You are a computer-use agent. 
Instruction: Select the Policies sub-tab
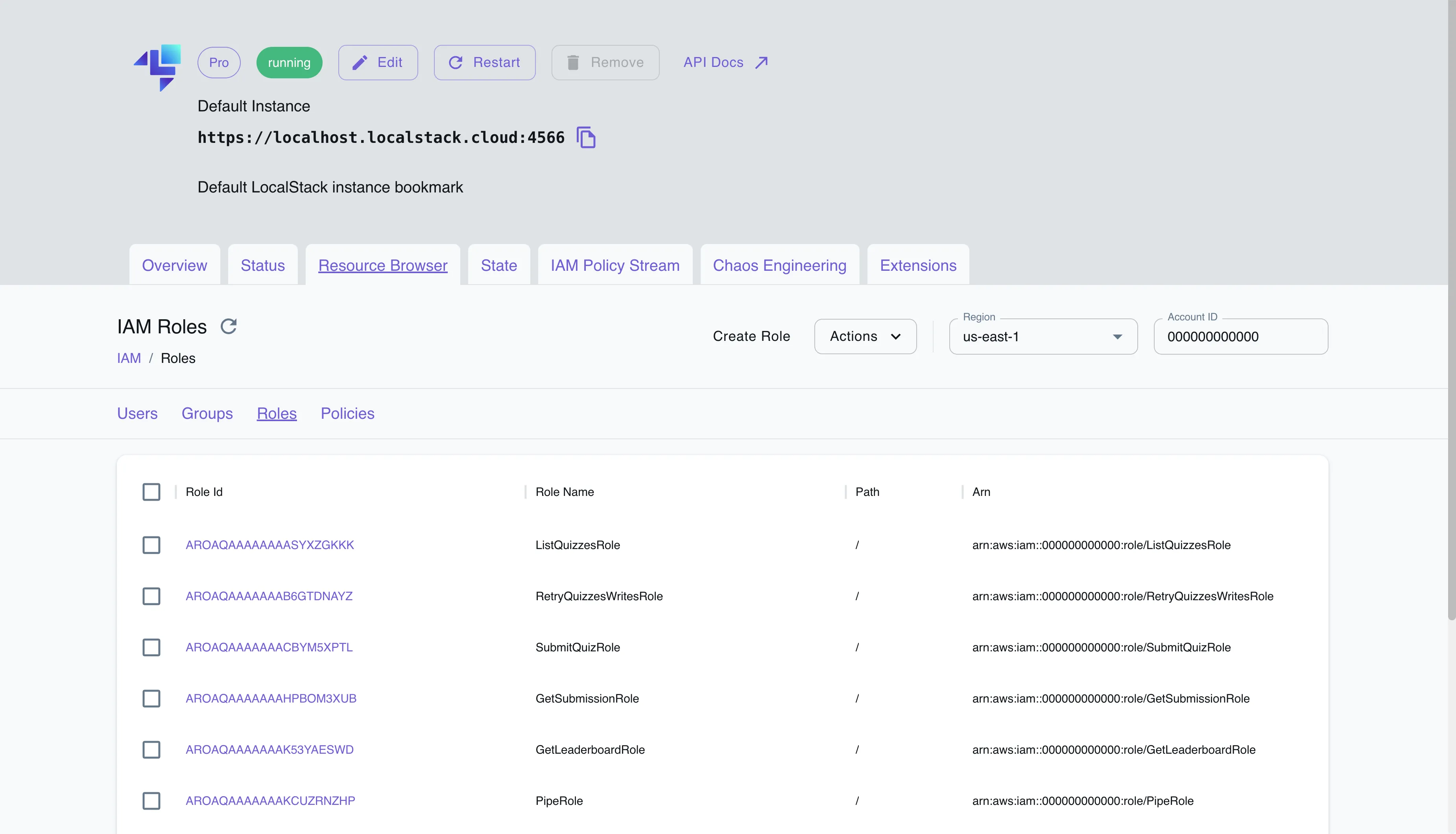(x=347, y=414)
